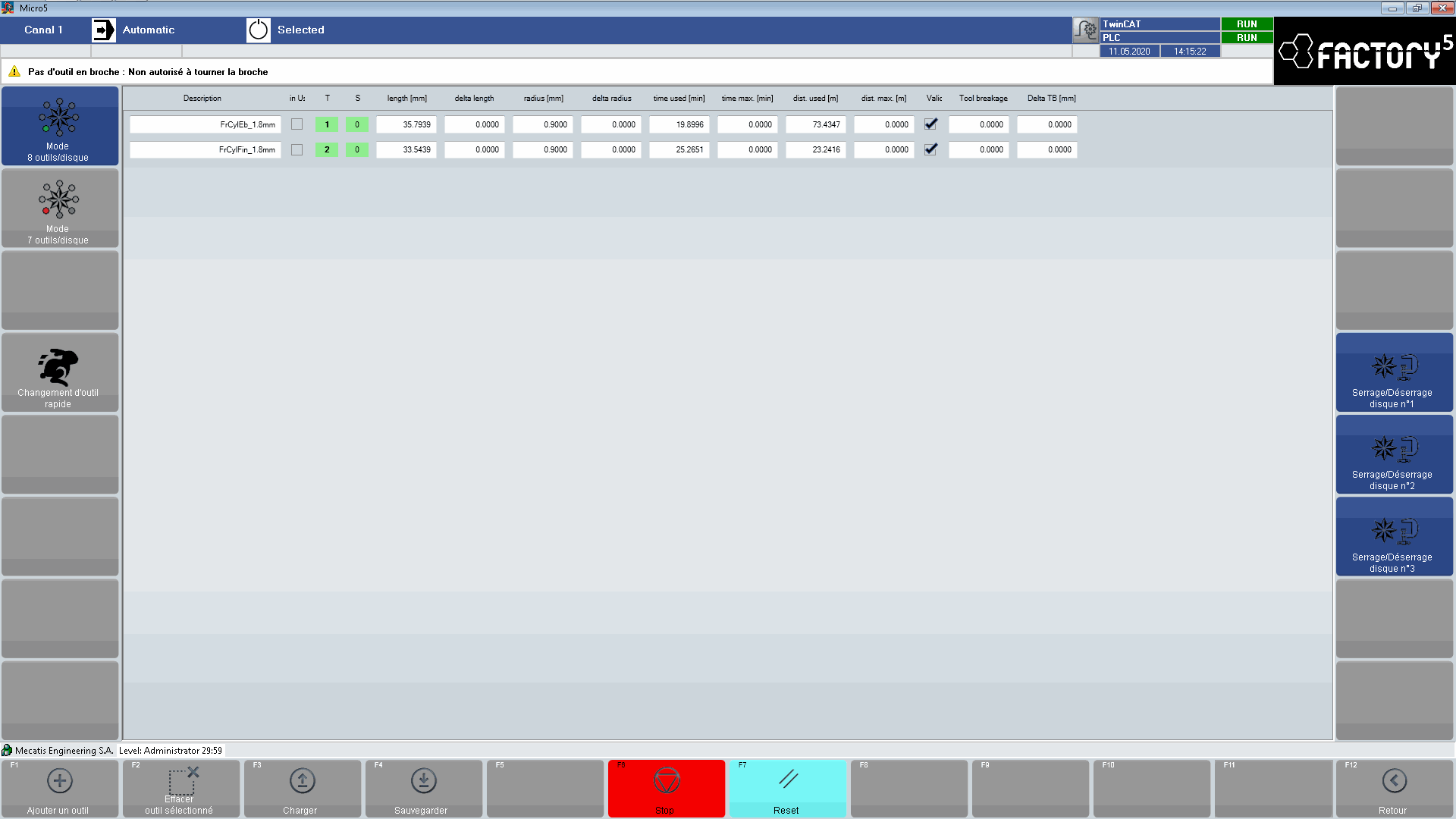Toggle in Use checkbox for FrCylFin_1.8mm
This screenshot has width=1456, height=819.
pos(297,149)
